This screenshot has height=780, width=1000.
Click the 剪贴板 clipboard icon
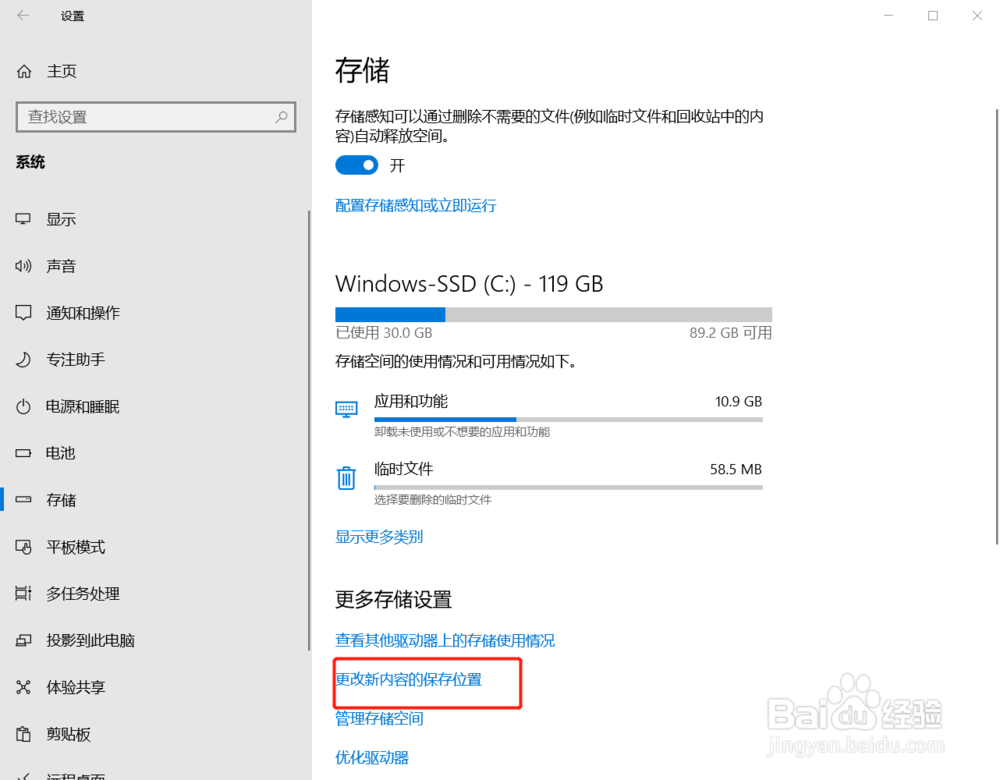[x=23, y=734]
